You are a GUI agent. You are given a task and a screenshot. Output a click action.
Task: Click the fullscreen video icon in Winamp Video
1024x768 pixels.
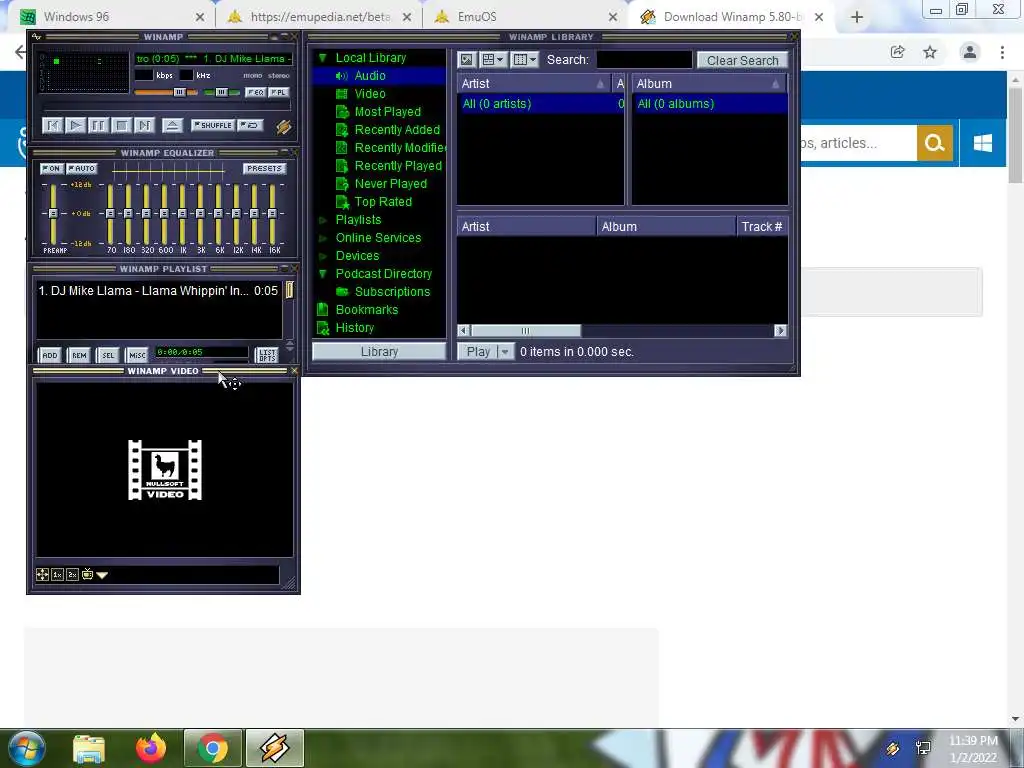pyautogui.click(x=42, y=575)
